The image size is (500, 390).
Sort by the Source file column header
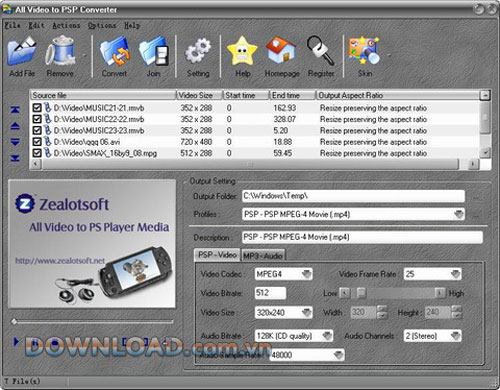point(103,95)
